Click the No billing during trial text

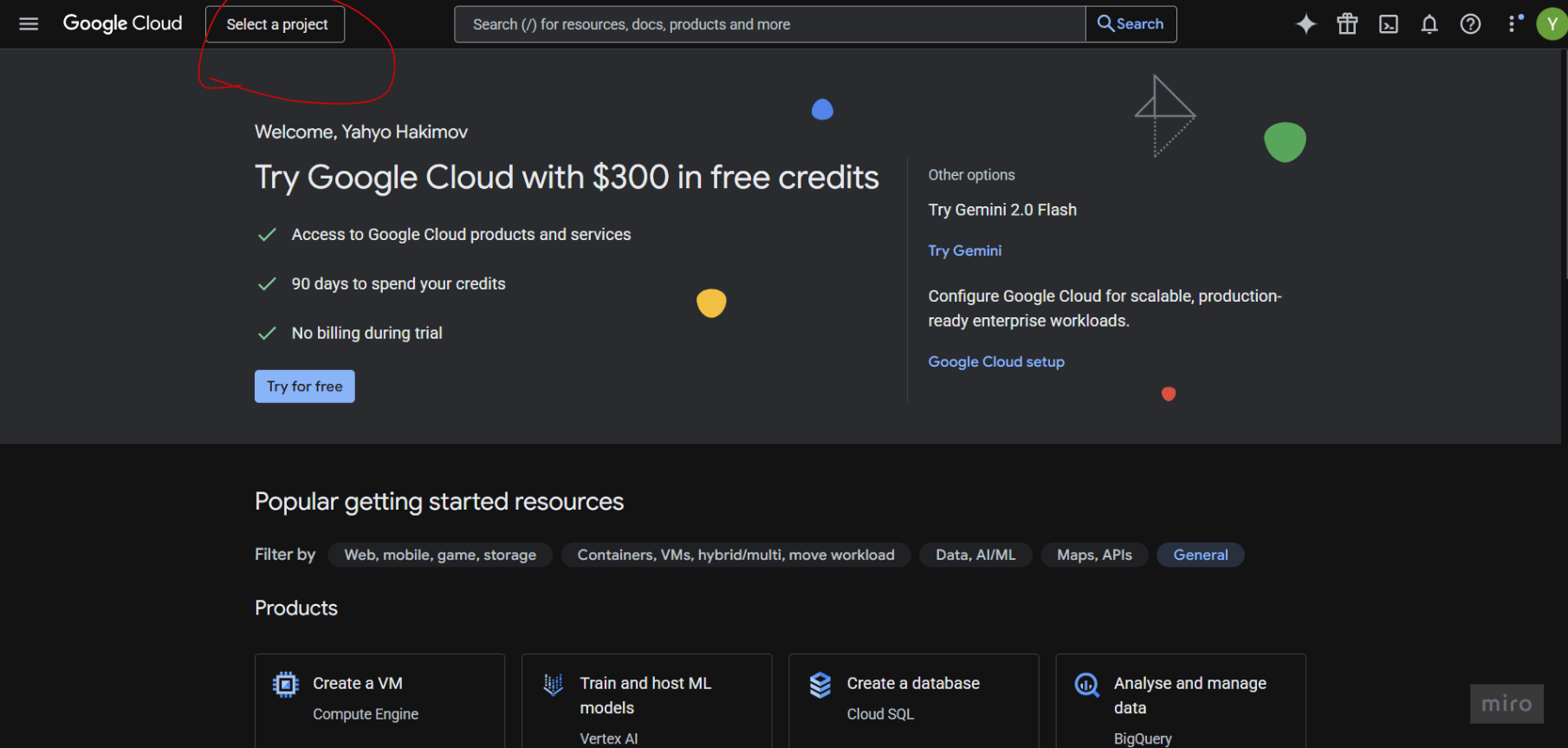(367, 333)
